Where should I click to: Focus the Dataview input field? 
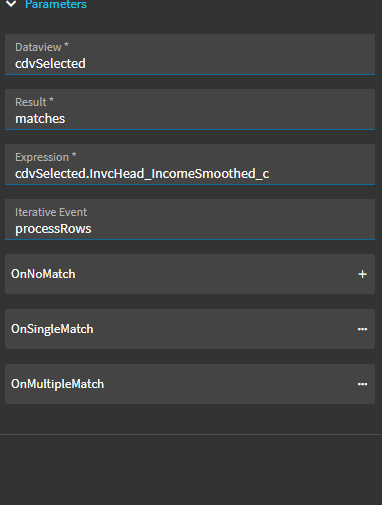[x=190, y=54]
